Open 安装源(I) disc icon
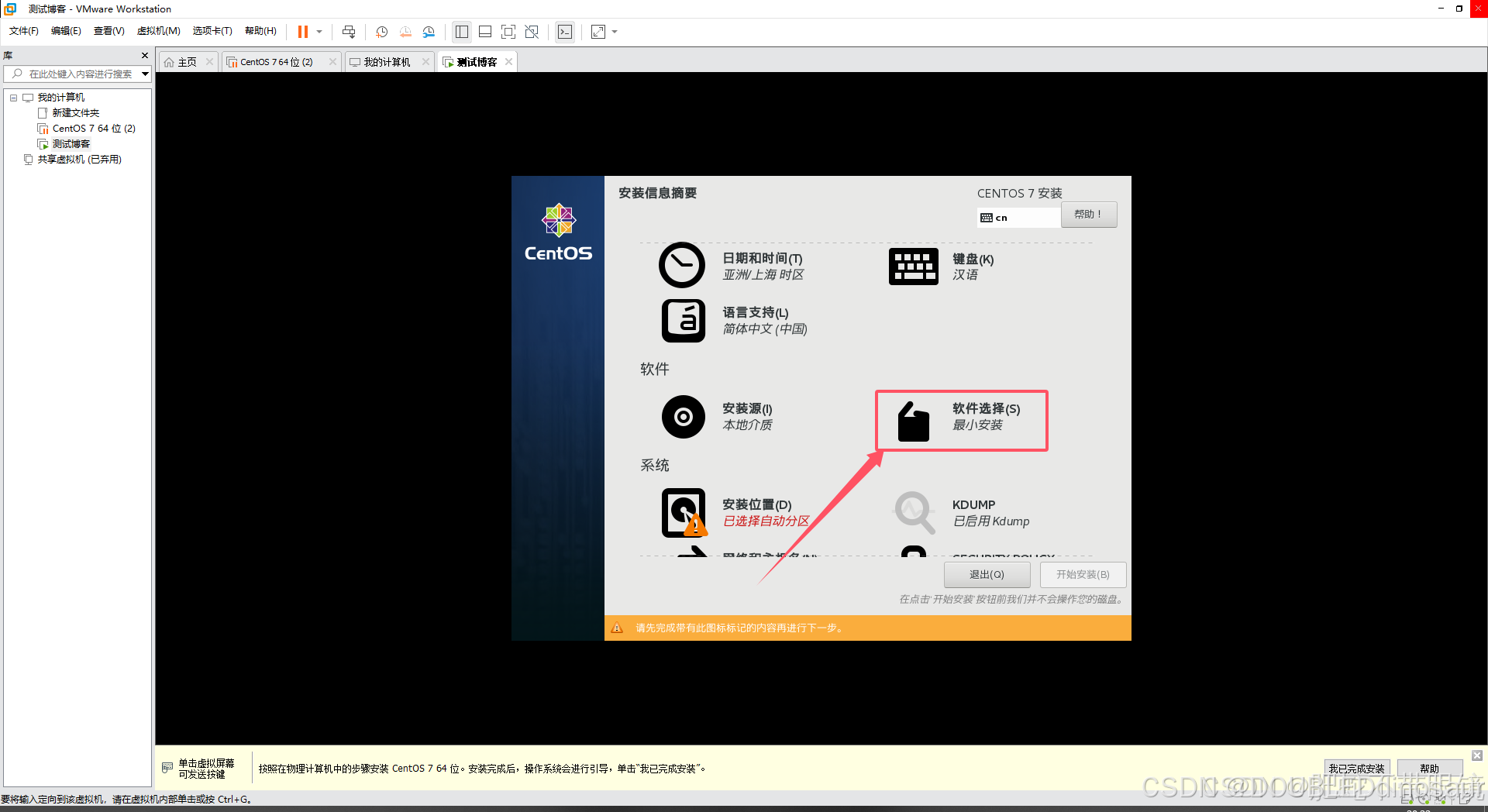Viewport: 1488px width, 812px height. click(684, 417)
